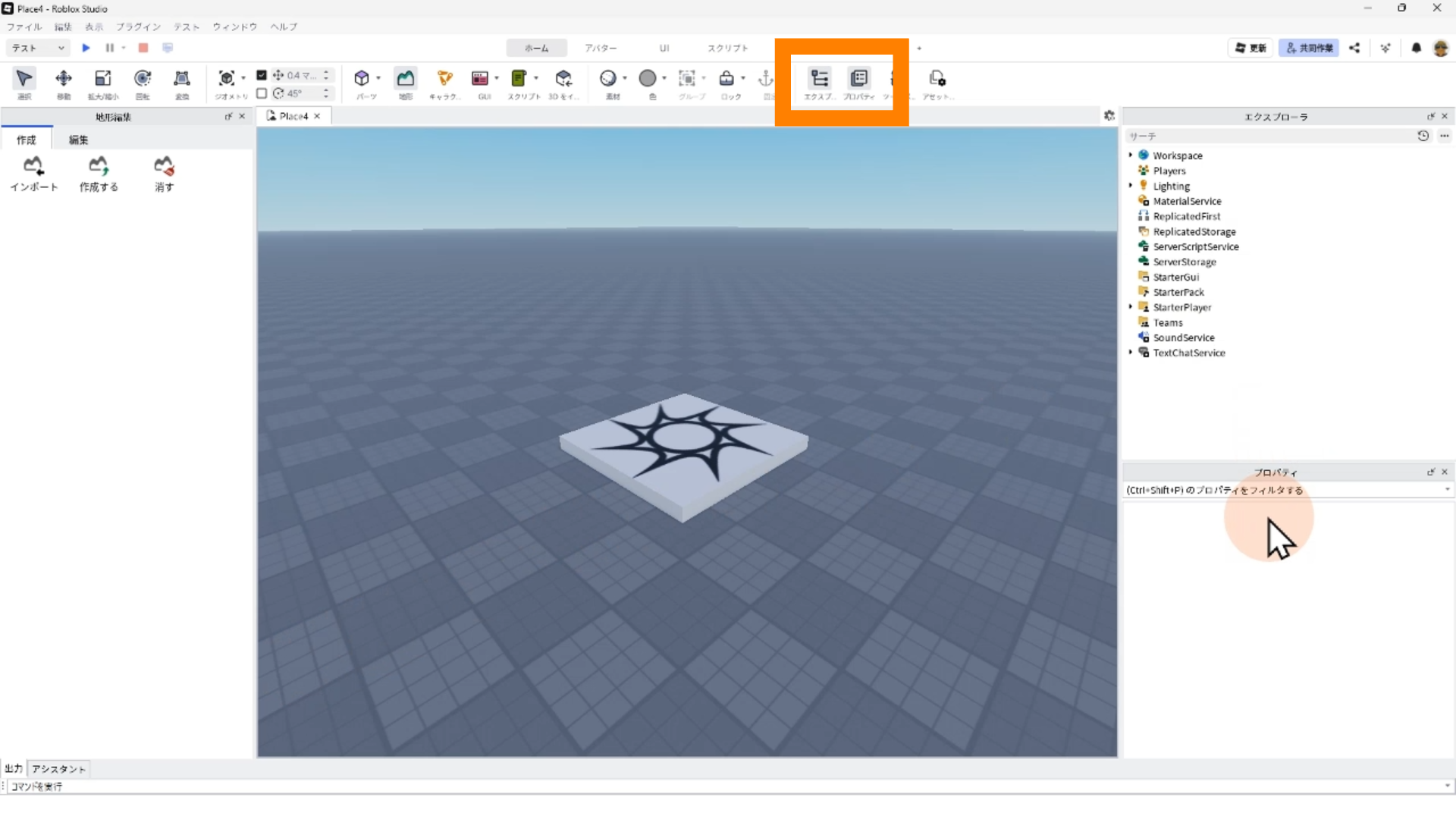Click the Import terrain icon
Viewport: 1456px width, 819px height.
point(33,166)
